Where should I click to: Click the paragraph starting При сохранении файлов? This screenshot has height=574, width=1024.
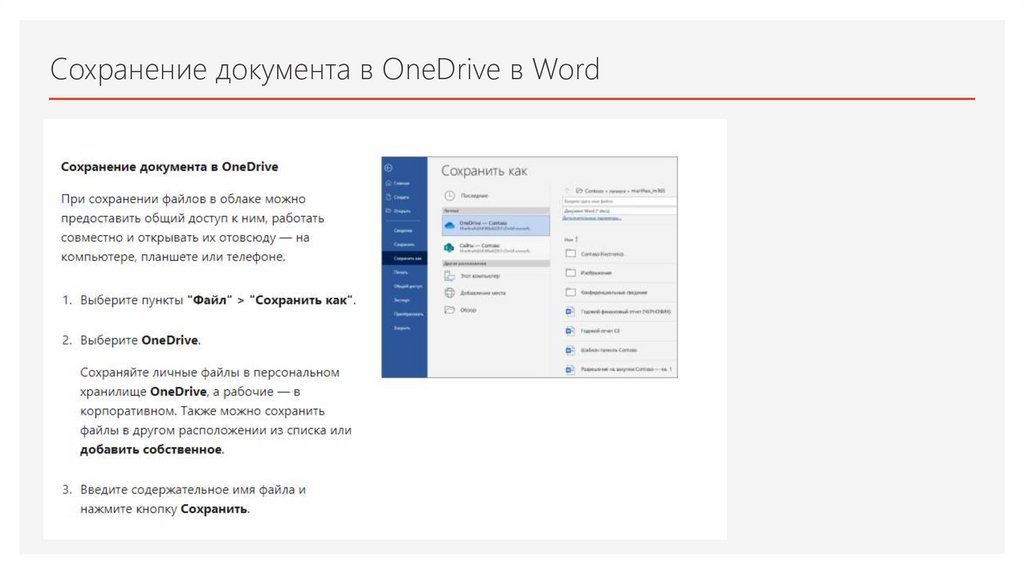tap(192, 227)
